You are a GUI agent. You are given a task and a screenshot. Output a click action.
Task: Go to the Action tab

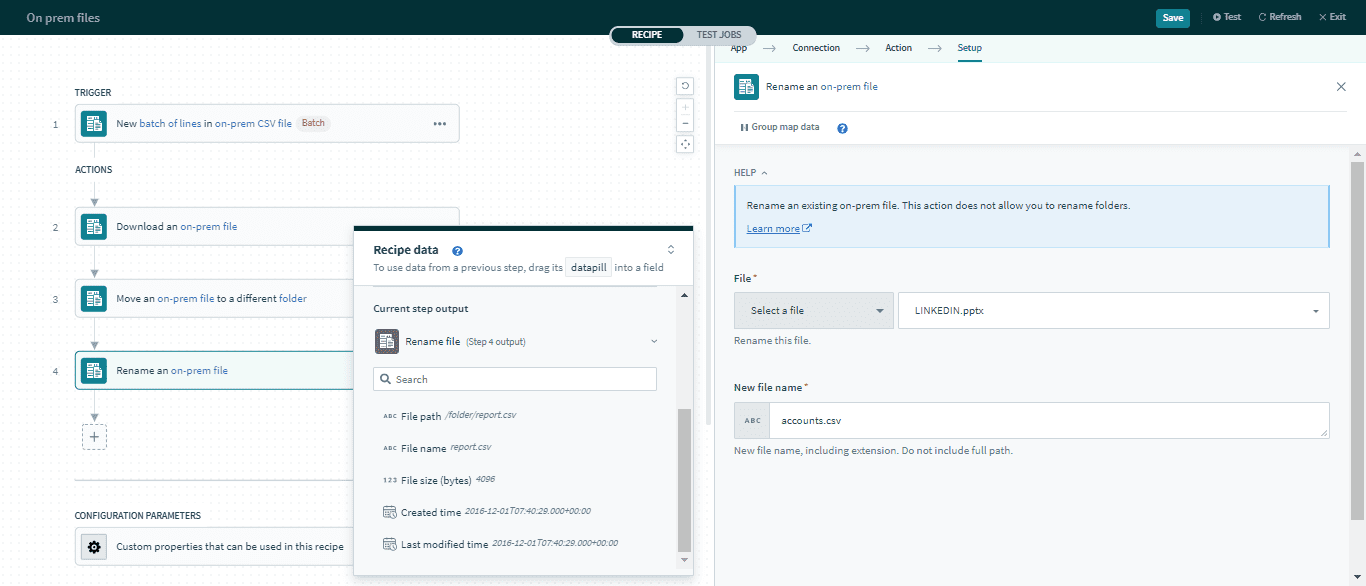[898, 48]
